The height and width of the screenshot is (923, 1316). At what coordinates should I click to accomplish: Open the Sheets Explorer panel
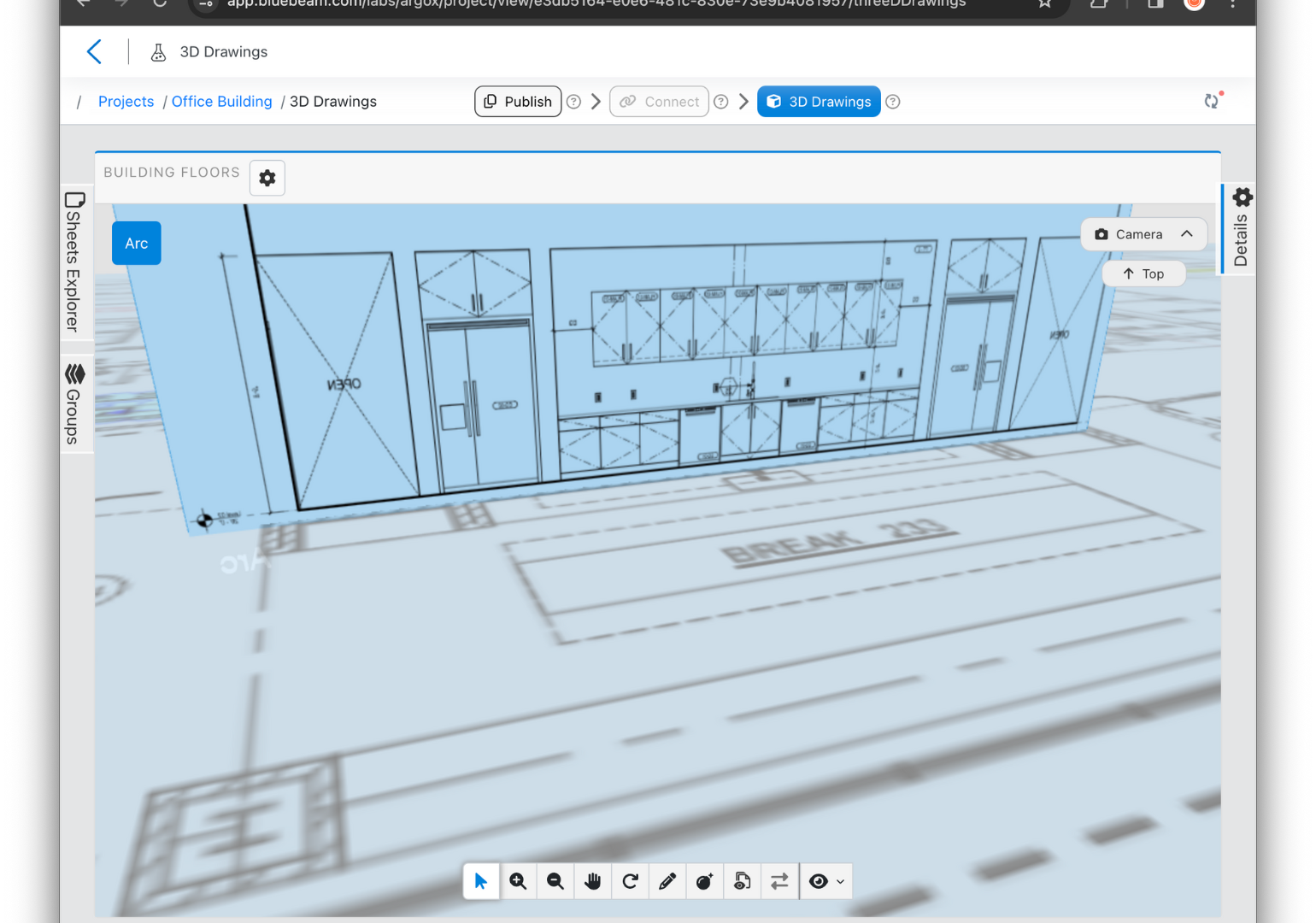coord(75,261)
